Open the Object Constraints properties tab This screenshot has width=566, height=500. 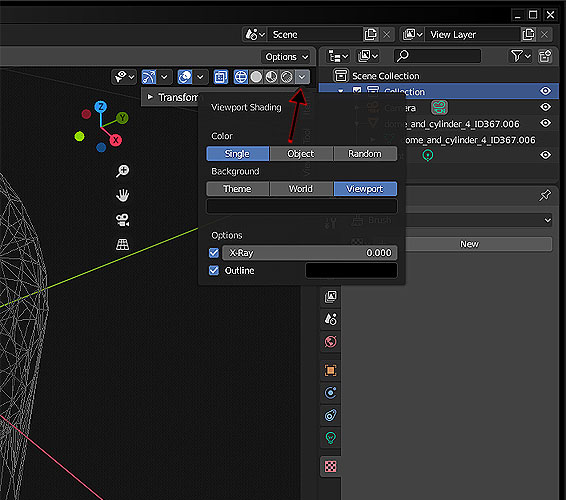[330, 415]
